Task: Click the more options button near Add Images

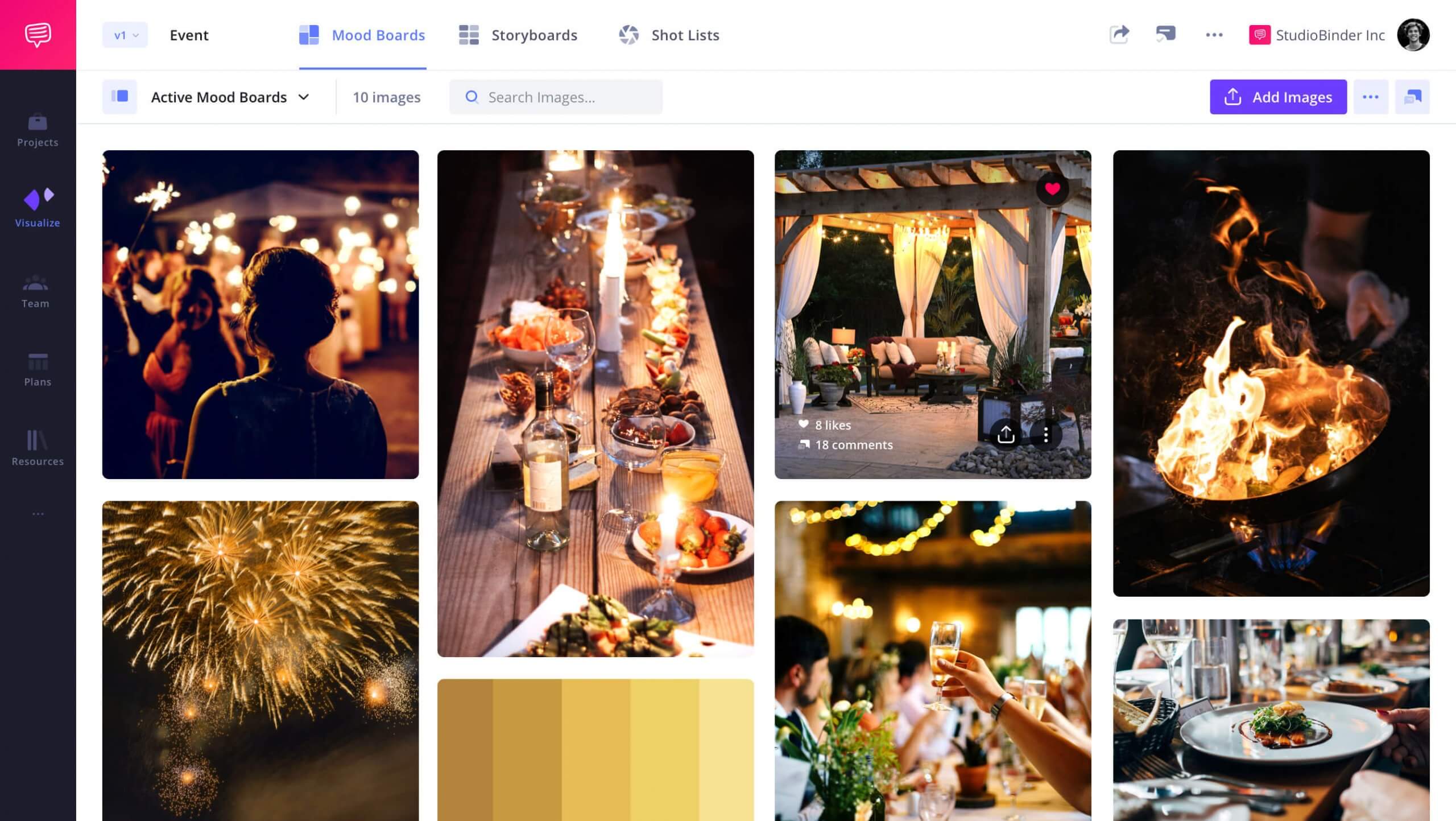Action: (x=1370, y=97)
